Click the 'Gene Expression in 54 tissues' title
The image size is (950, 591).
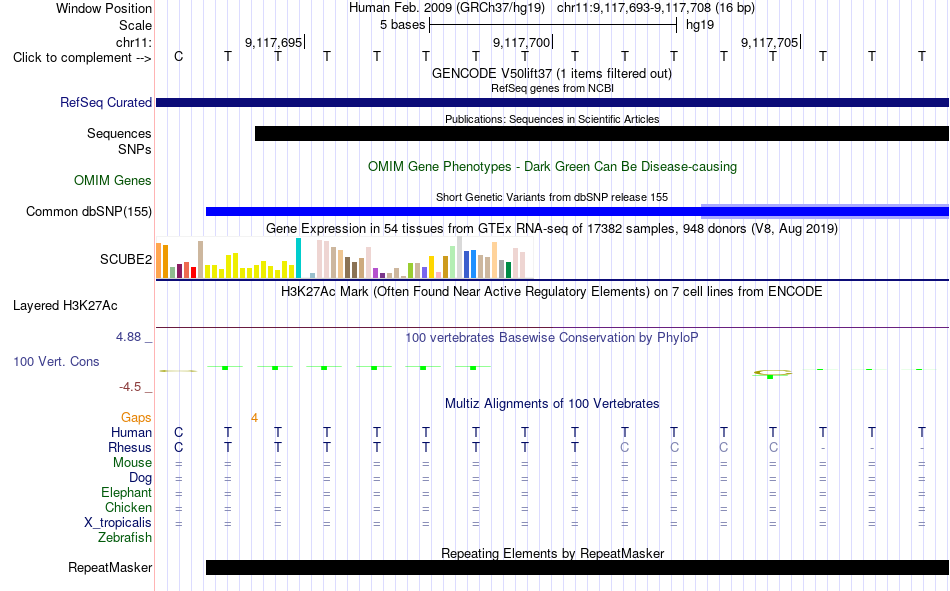click(x=552, y=229)
